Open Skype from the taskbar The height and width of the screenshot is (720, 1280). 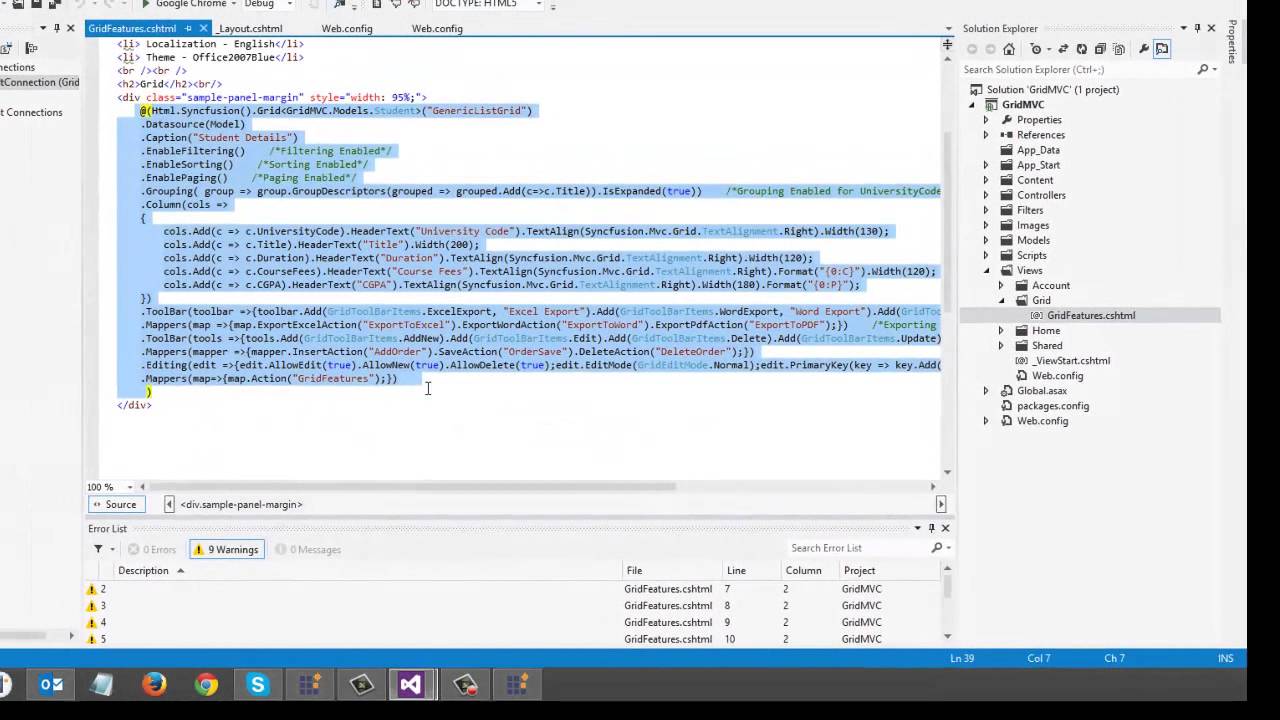258,684
